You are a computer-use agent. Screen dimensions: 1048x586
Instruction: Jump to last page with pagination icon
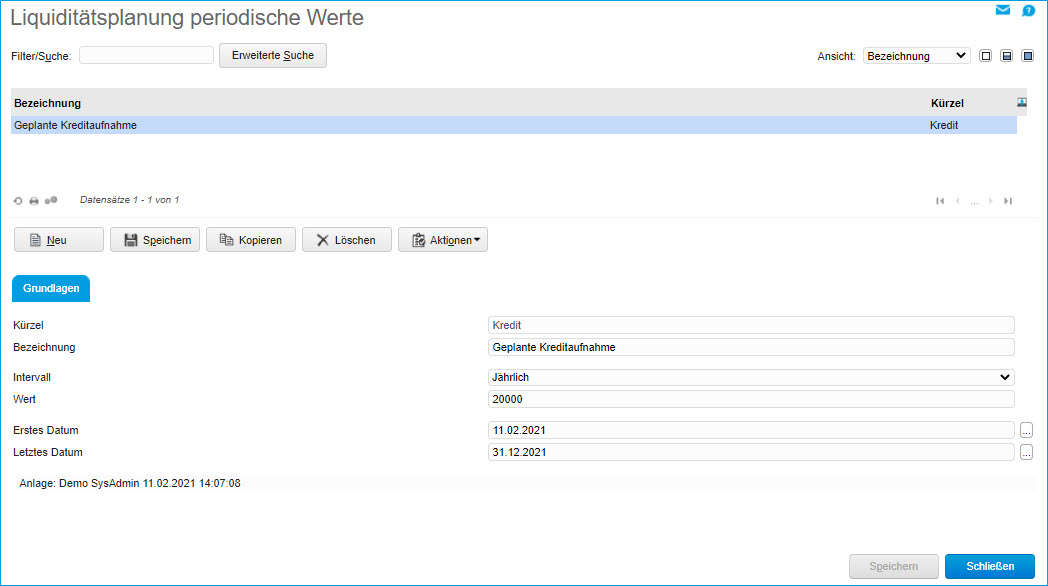click(x=1008, y=200)
